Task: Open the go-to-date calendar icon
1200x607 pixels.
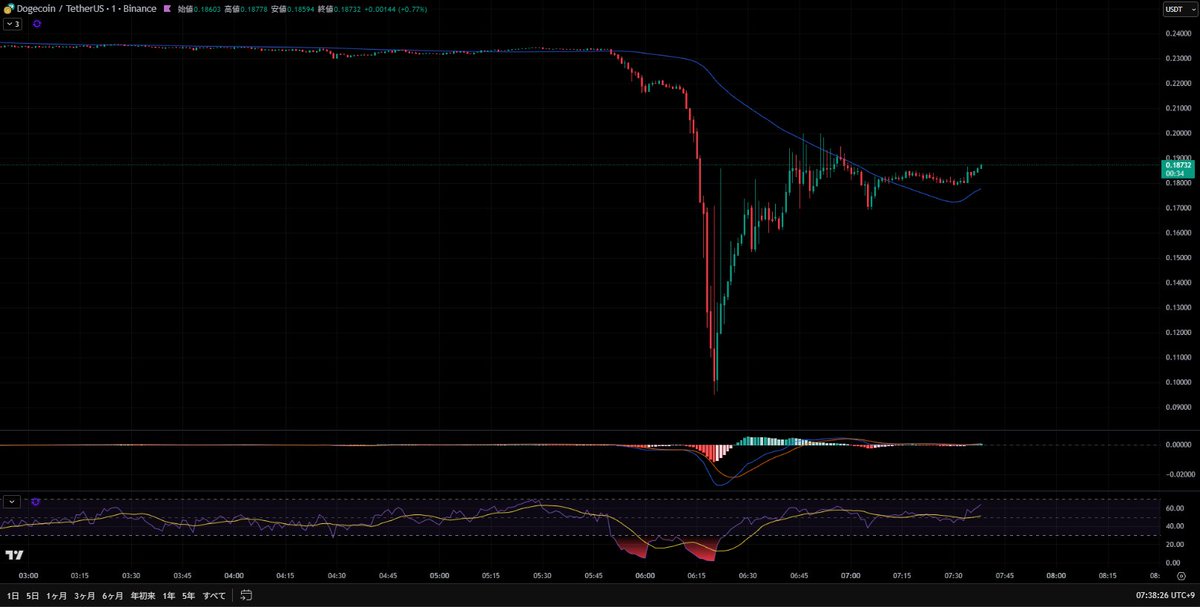Action: [246, 595]
